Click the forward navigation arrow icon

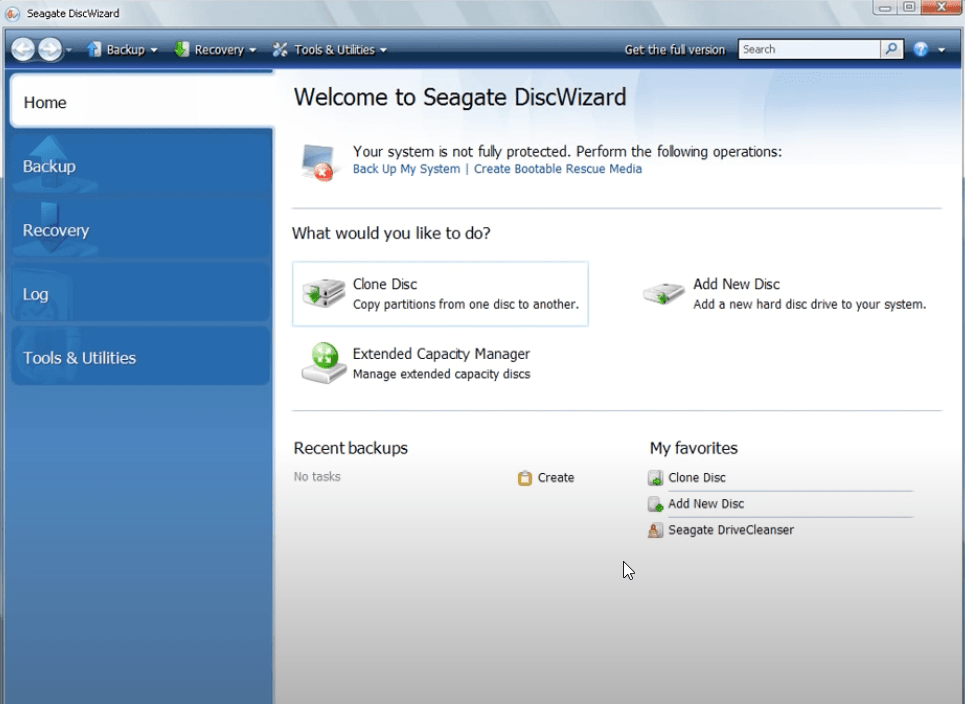(50, 49)
